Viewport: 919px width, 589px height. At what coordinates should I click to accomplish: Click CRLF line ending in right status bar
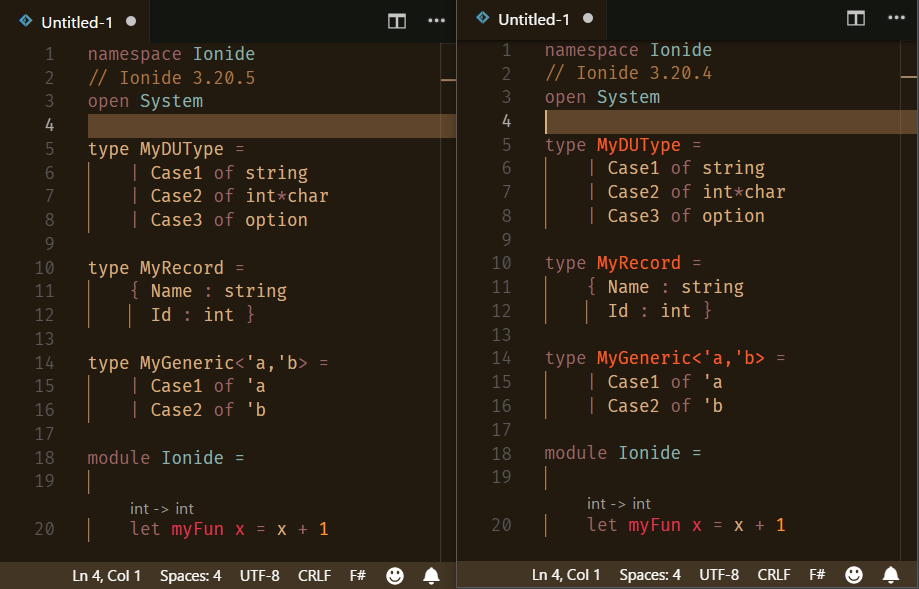coord(774,575)
